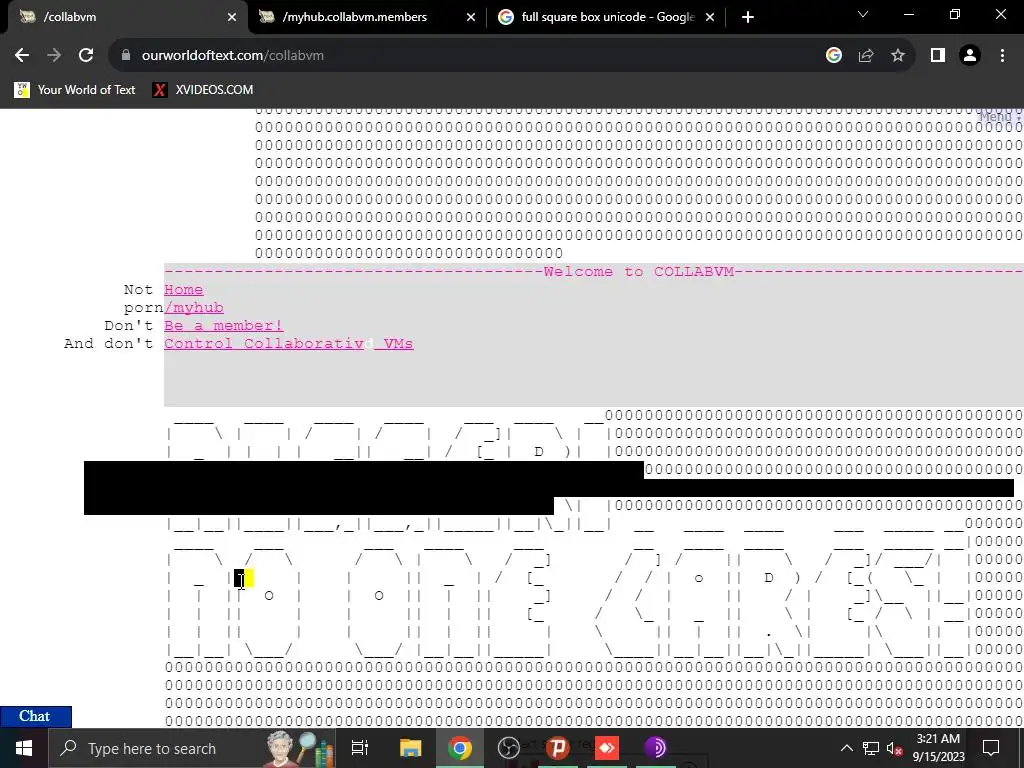Click the Google icon in address bar
Viewport: 1024px width, 768px height.
(834, 56)
